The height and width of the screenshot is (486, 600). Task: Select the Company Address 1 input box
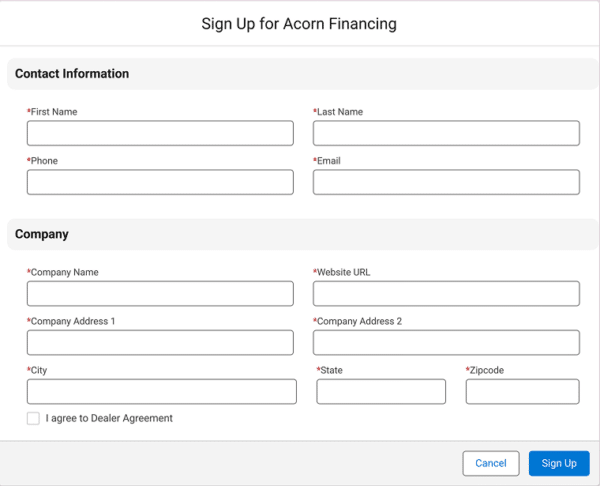click(x=160, y=342)
